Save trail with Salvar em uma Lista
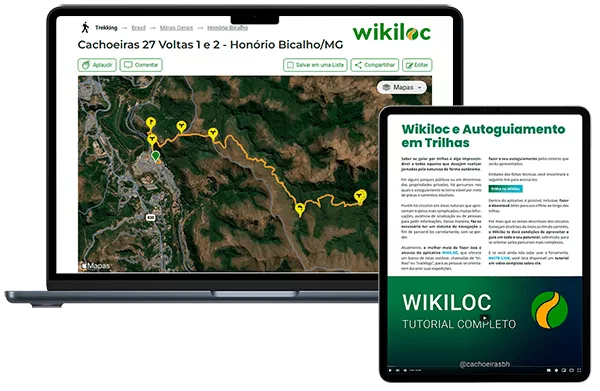This screenshot has height=391, width=600. click(x=315, y=65)
